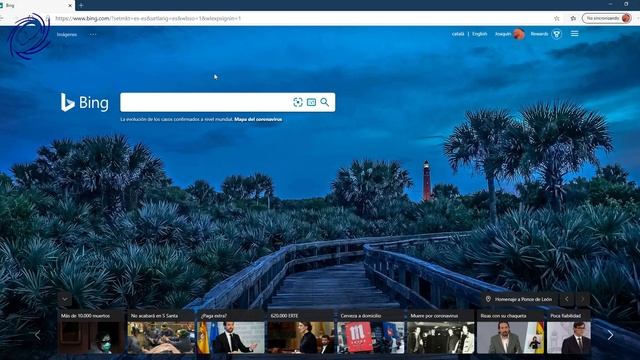
Task: Show the next background image
Action: 582,299
